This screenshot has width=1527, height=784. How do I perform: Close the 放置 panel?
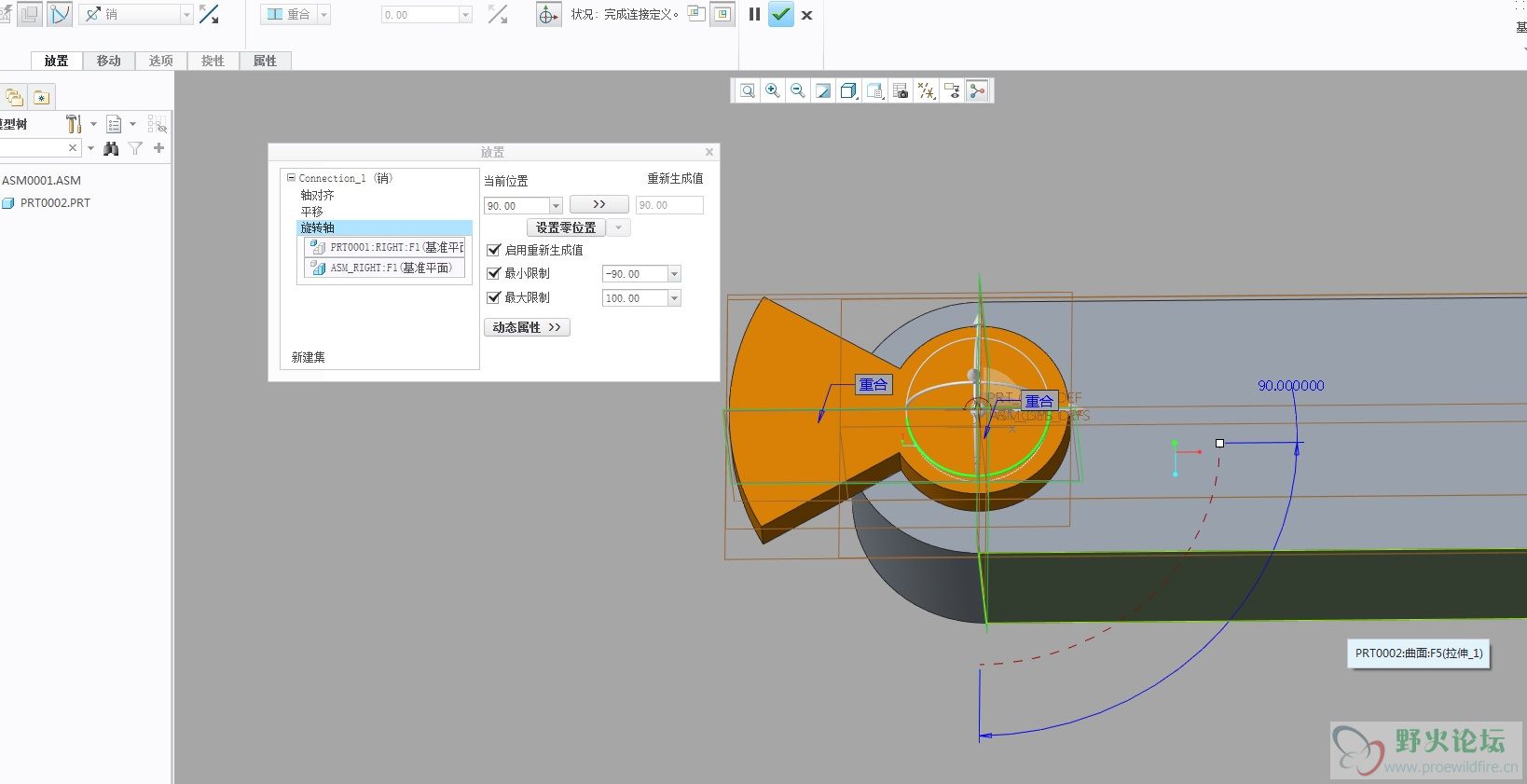pos(709,152)
